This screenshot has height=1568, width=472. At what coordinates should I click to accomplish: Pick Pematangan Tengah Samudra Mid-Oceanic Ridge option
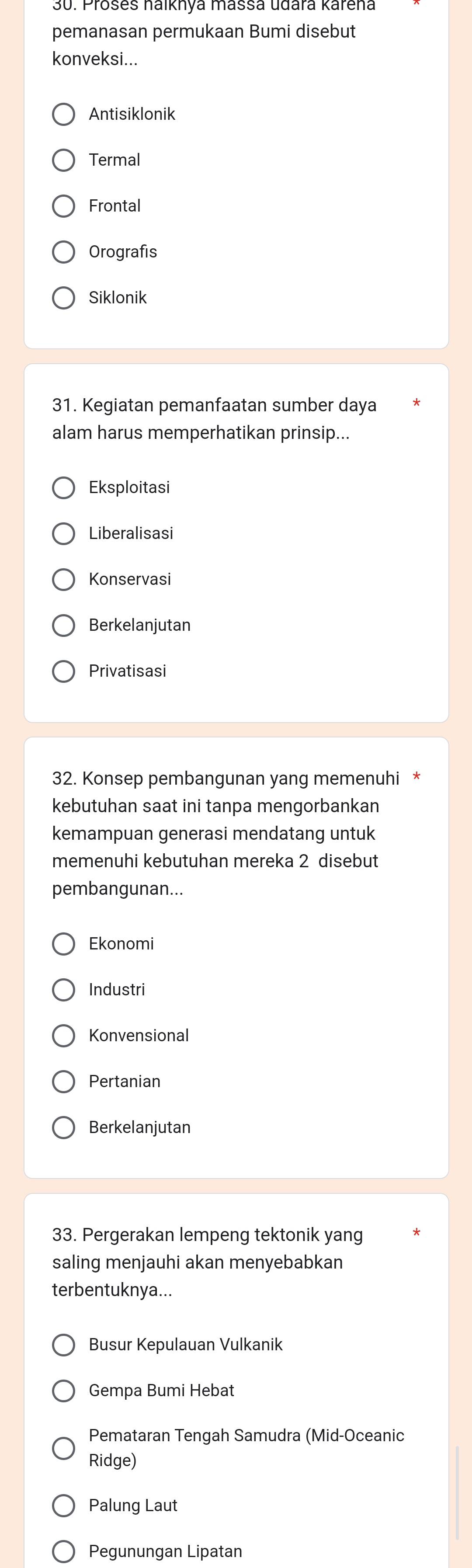63,1448
